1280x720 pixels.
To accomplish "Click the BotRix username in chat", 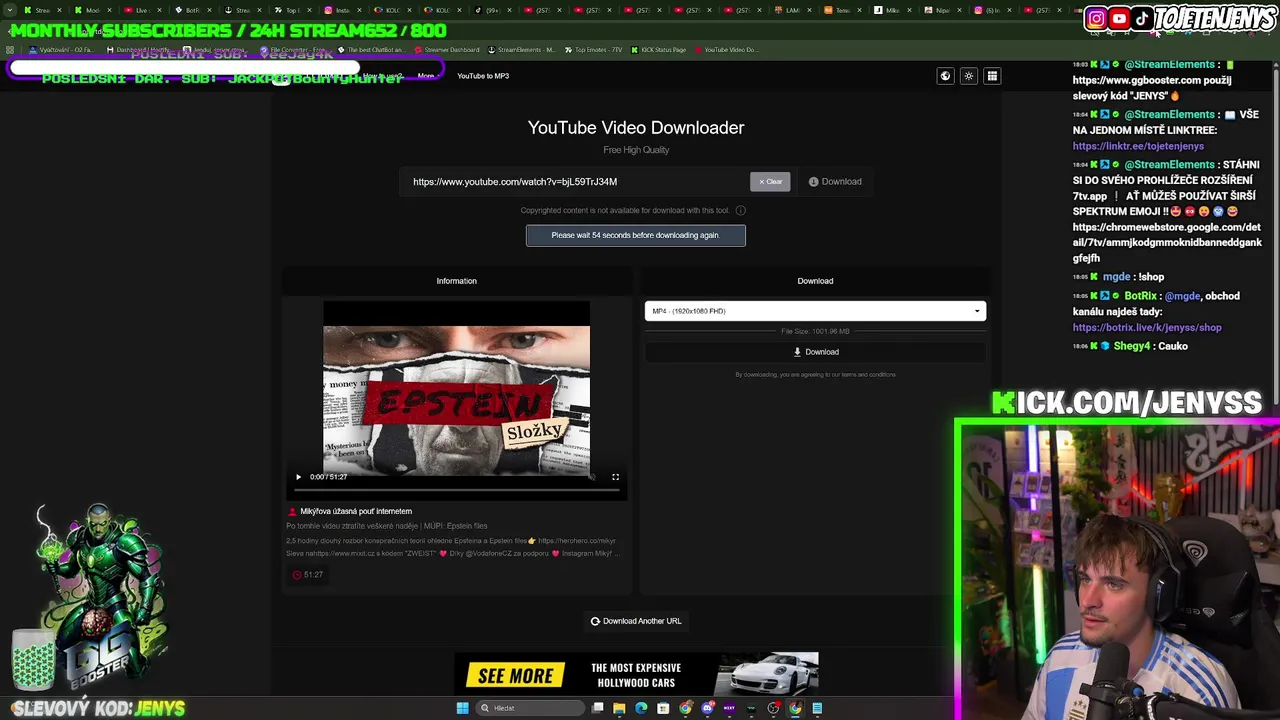I will [1140, 296].
